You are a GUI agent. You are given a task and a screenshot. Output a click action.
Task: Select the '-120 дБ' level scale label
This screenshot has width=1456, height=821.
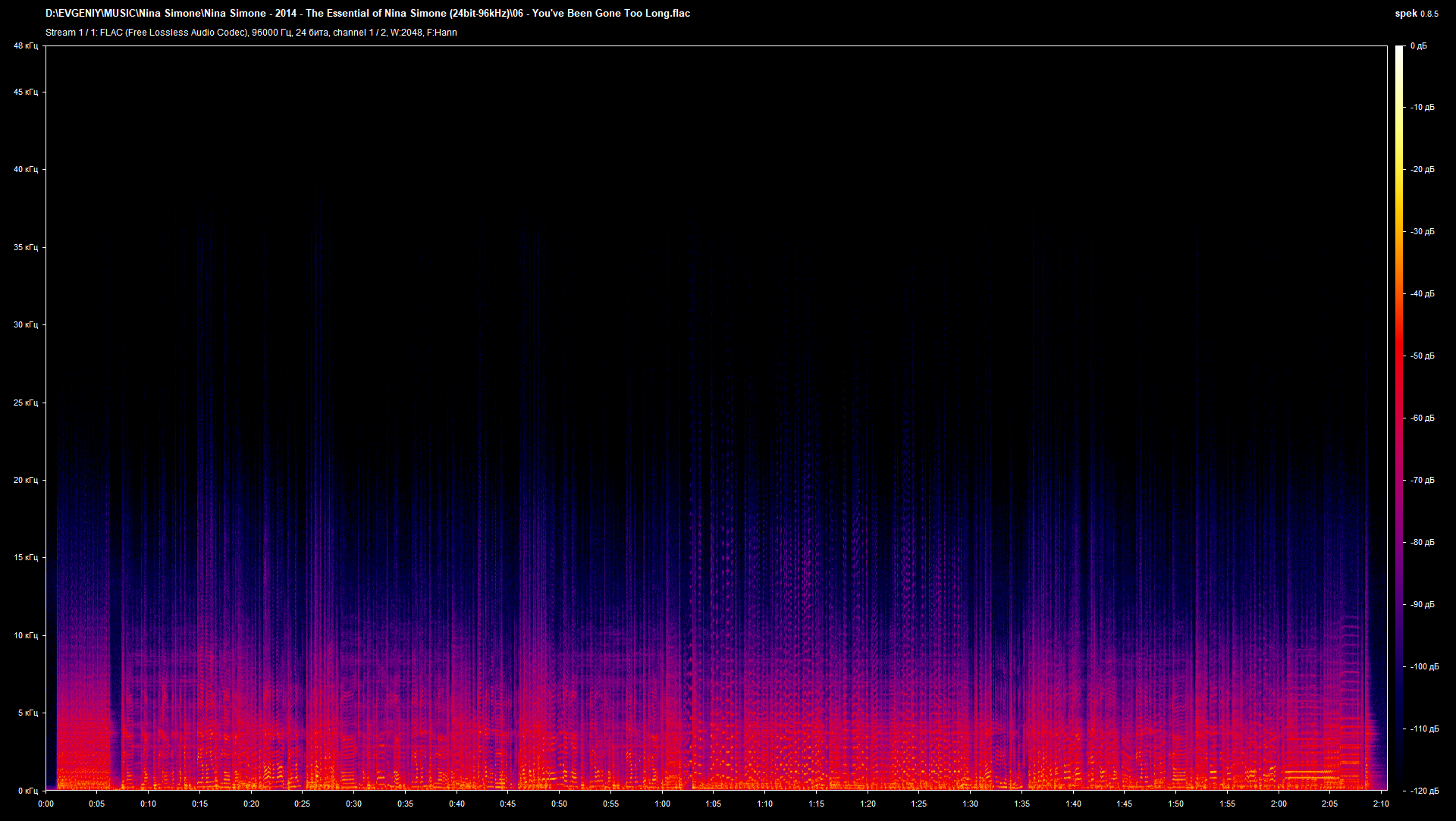pyautogui.click(x=1425, y=791)
